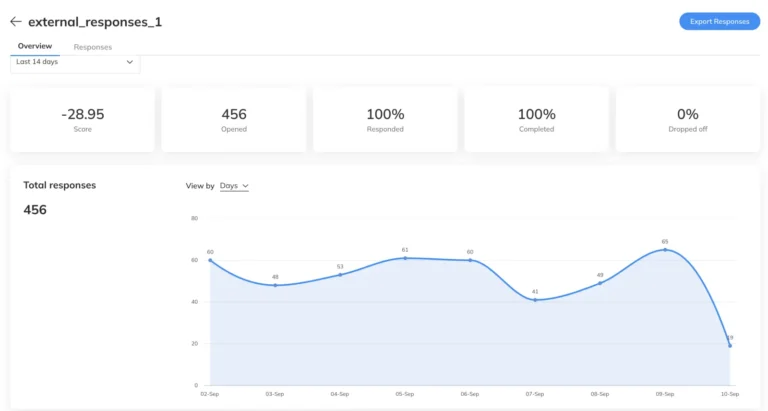The image size is (768, 411).
Task: Click the 20 y-axis label
Action: [x=194, y=343]
